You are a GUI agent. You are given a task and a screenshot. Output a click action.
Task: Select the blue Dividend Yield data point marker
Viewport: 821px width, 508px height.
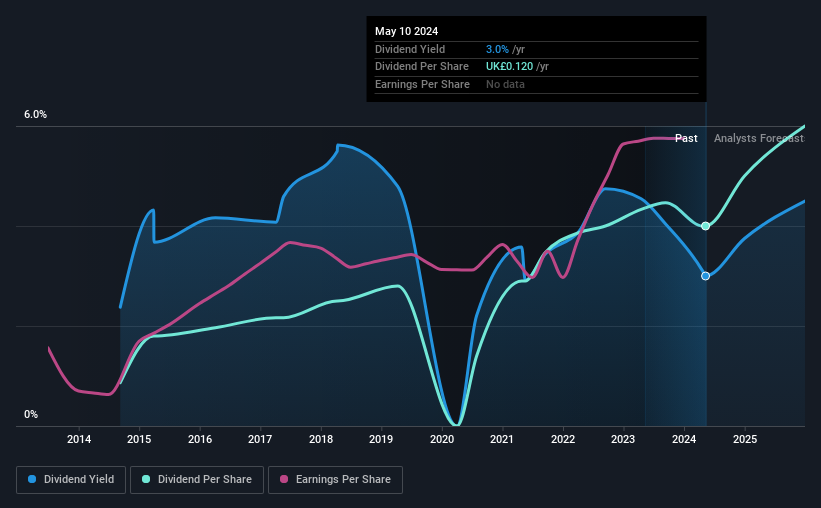point(705,276)
